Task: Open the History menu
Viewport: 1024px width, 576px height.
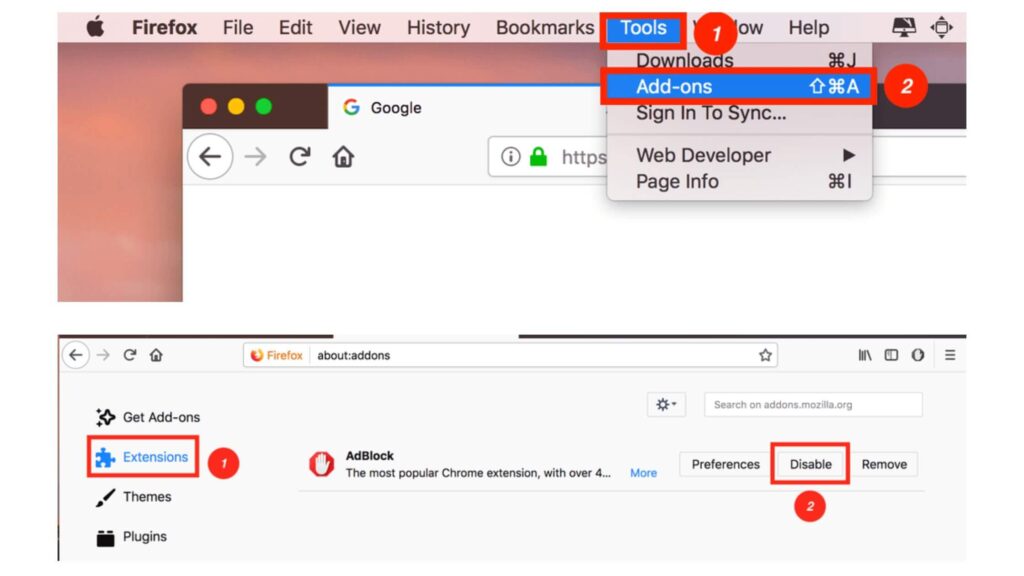Action: pos(437,27)
